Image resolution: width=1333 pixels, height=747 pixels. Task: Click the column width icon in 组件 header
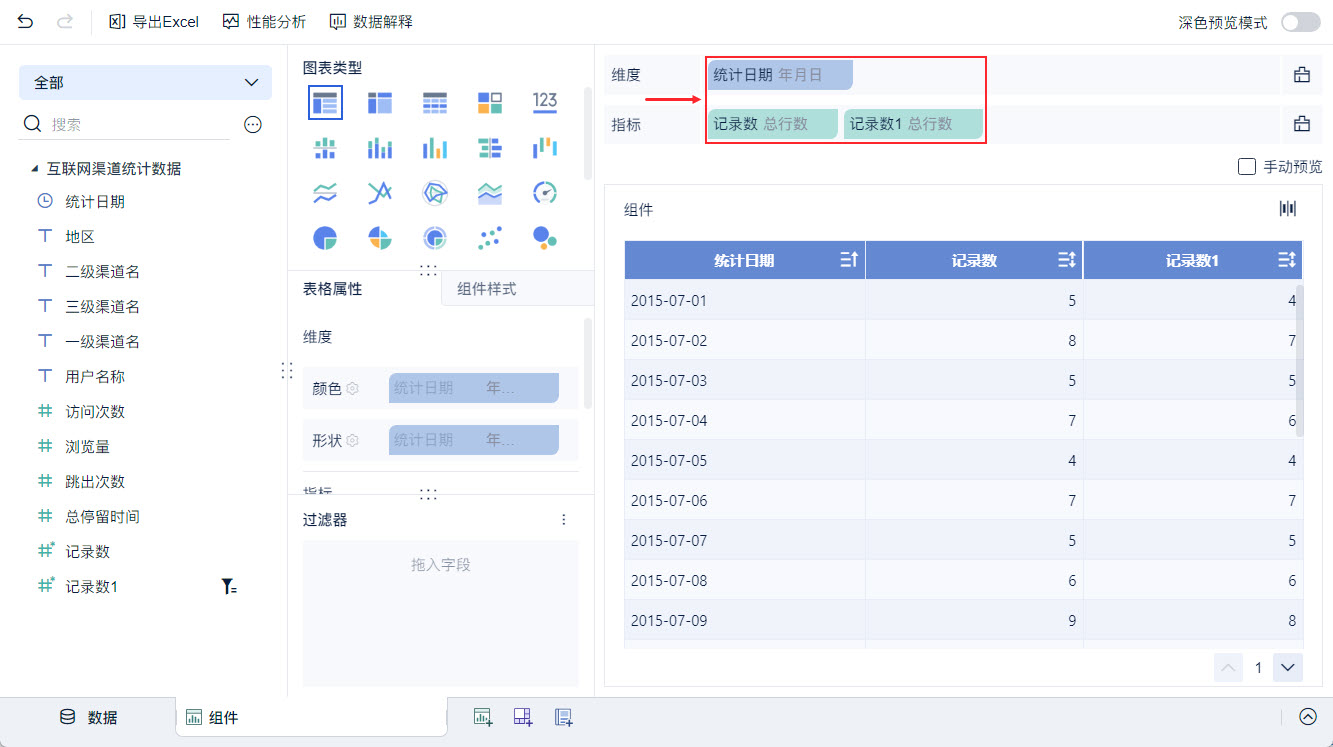[1288, 208]
